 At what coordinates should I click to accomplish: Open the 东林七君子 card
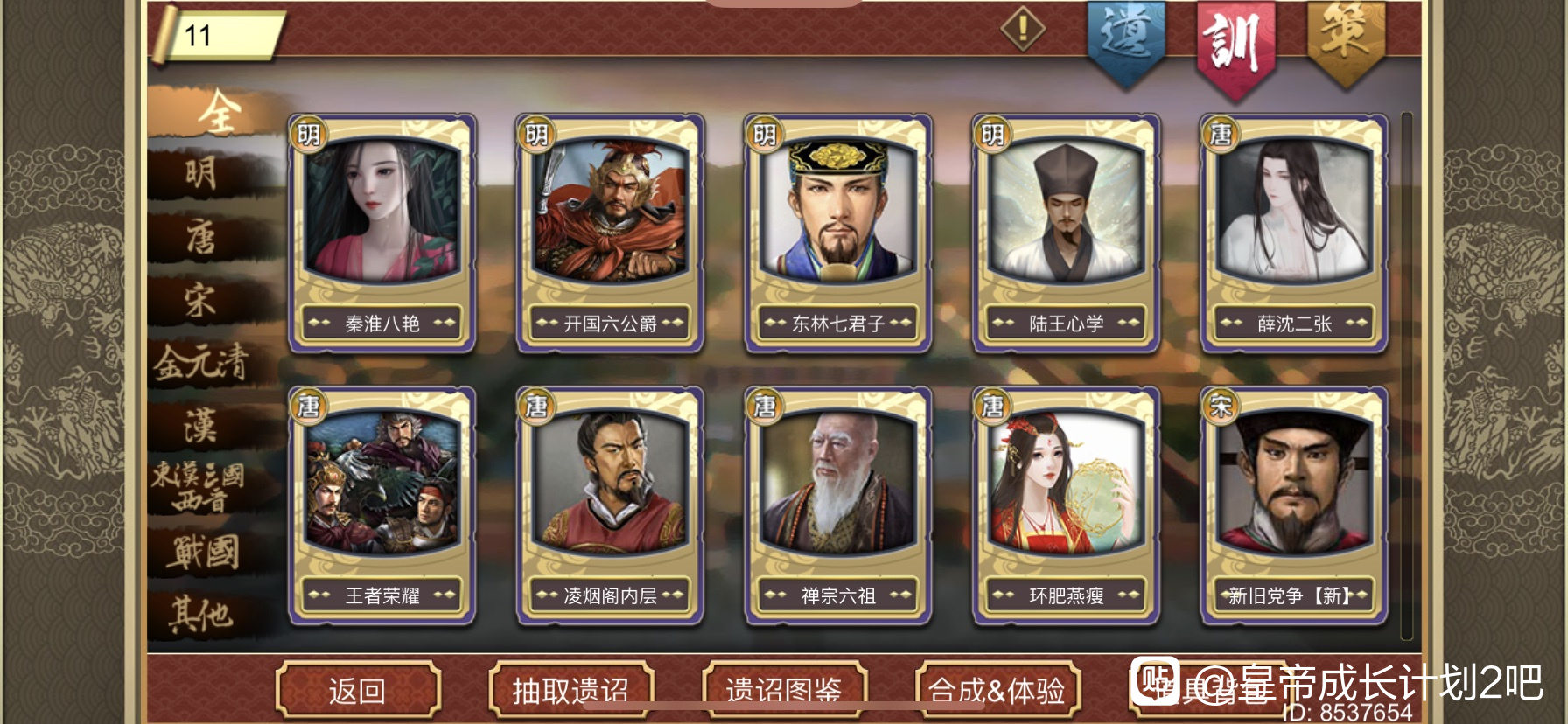tap(838, 233)
